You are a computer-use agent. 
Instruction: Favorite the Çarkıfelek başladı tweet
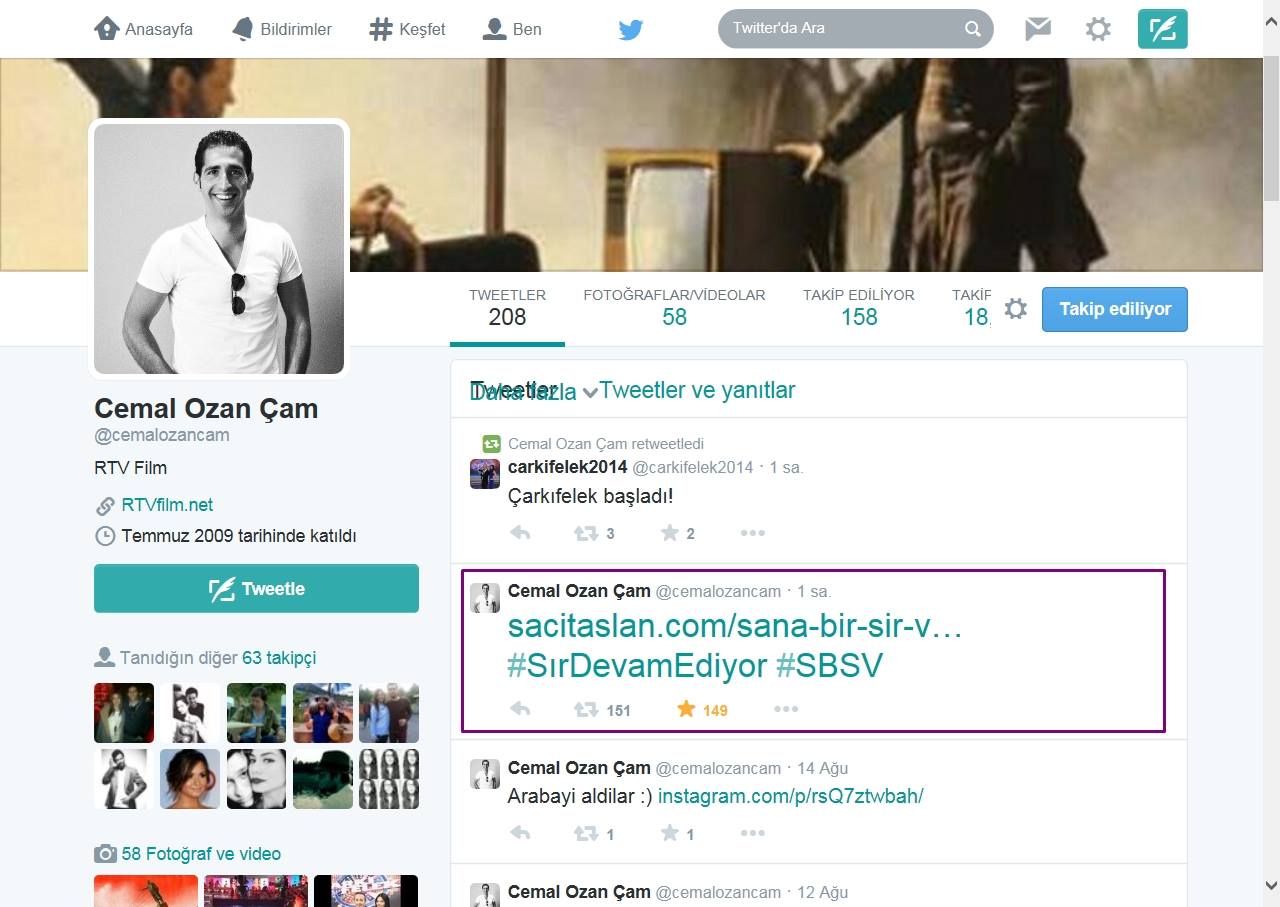[670, 533]
